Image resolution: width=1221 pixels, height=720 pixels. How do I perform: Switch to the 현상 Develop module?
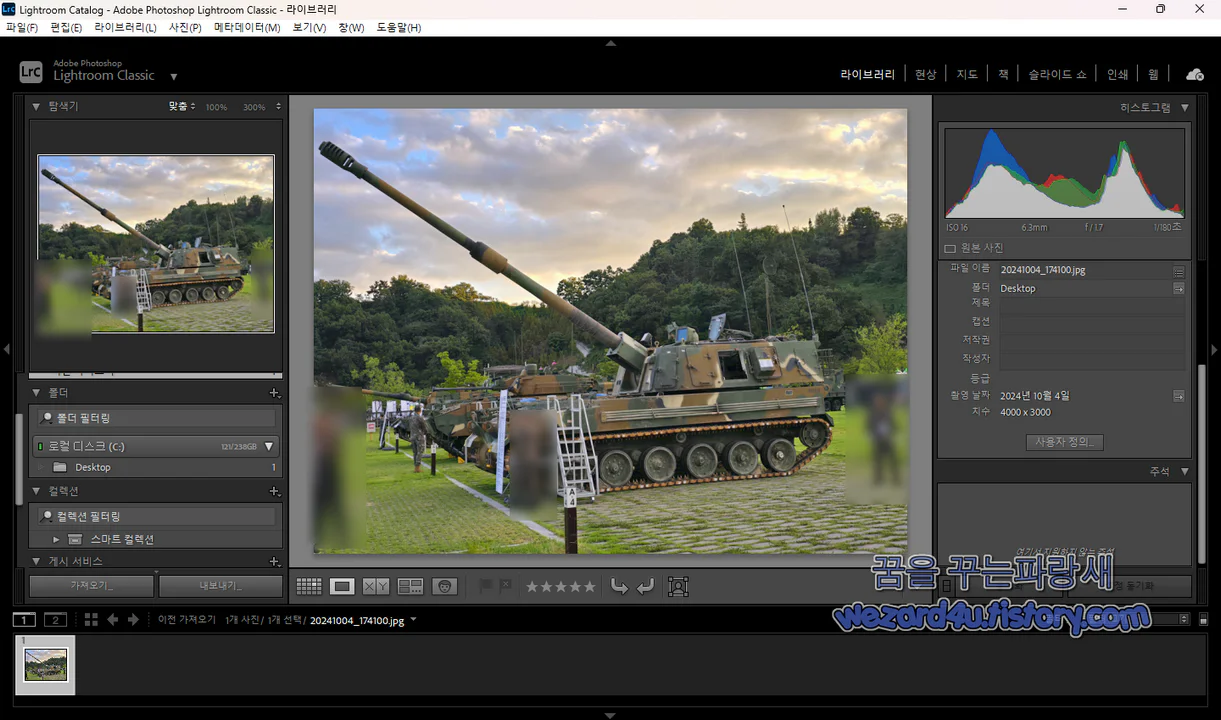tap(926, 74)
